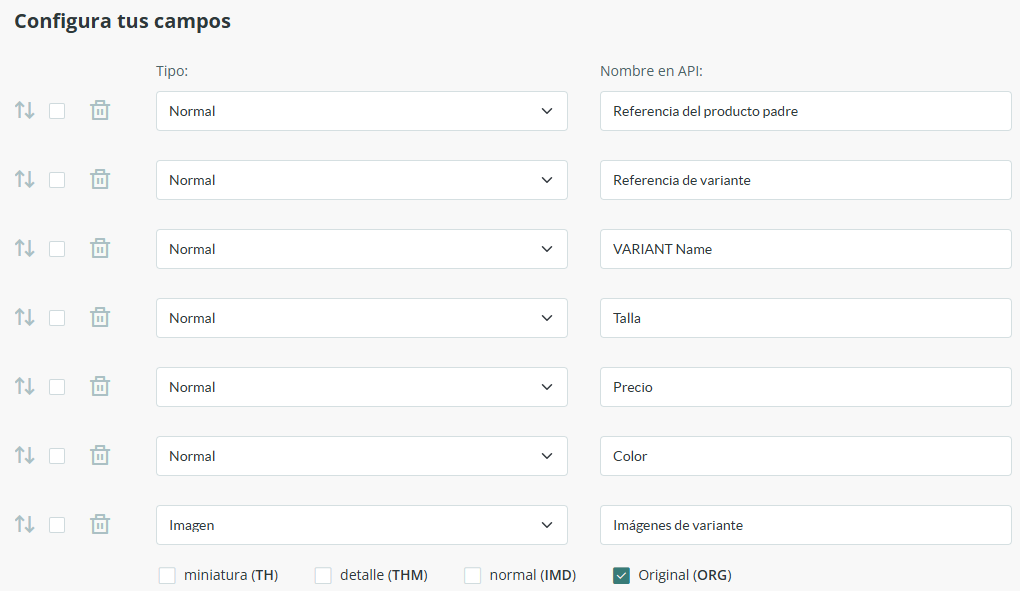Image resolution: width=1020 pixels, height=591 pixels.
Task: Delete the Referencia del producto padre row
Action: click(x=100, y=111)
